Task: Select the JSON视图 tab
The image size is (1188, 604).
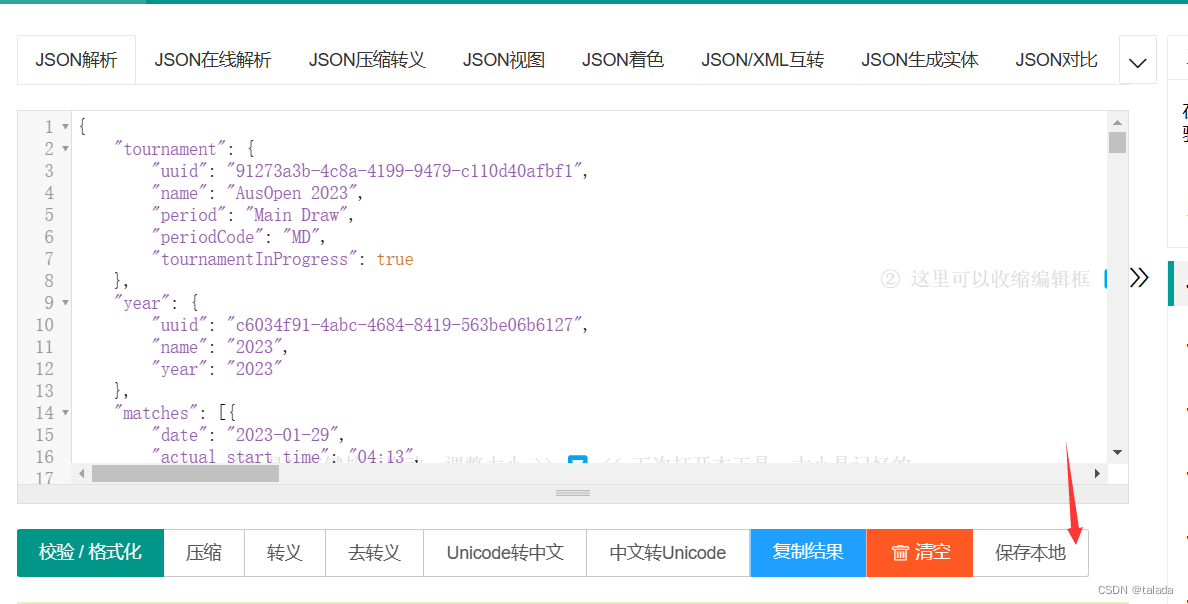Action: (x=504, y=60)
